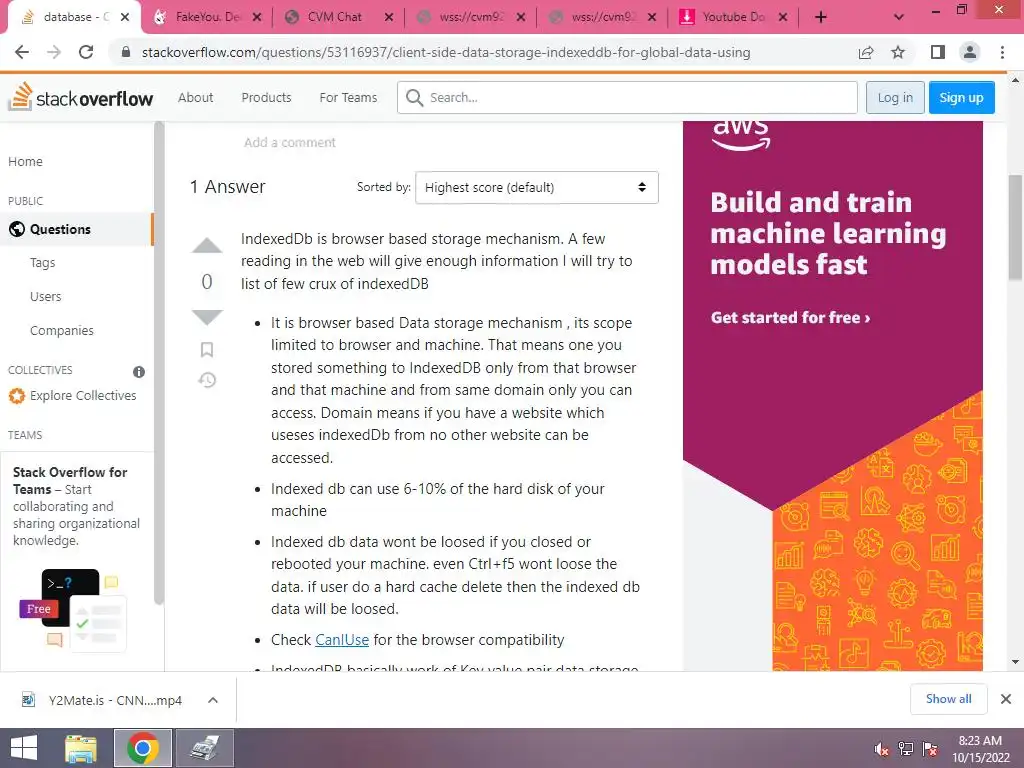This screenshot has height=768, width=1024.
Task: Close the FakeYou tab
Action: pos(257,18)
